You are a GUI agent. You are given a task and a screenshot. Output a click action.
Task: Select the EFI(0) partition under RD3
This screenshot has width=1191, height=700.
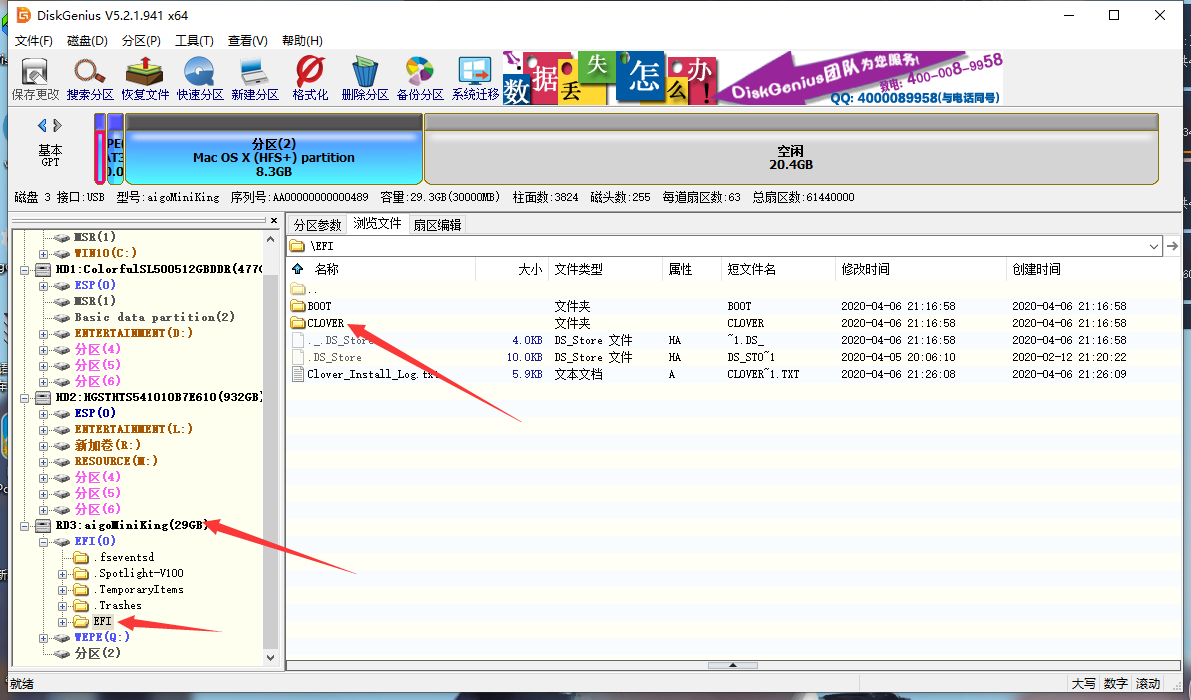pyautogui.click(x=95, y=541)
